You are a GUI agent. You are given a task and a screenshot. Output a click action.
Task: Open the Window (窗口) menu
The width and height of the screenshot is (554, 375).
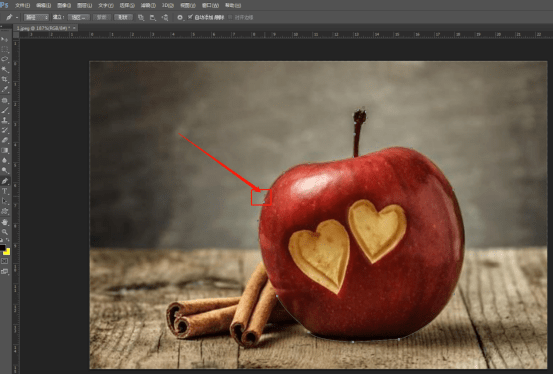pos(210,5)
